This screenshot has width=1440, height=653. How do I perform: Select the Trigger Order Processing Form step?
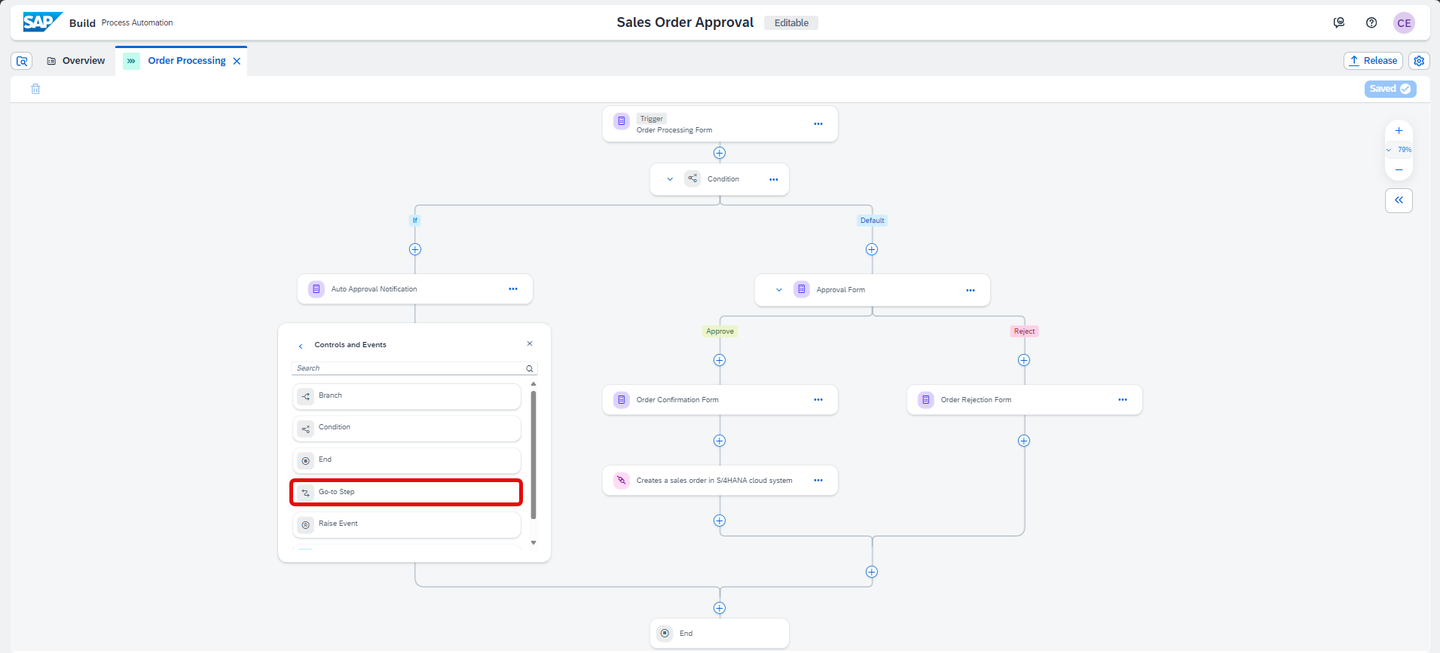coord(720,124)
